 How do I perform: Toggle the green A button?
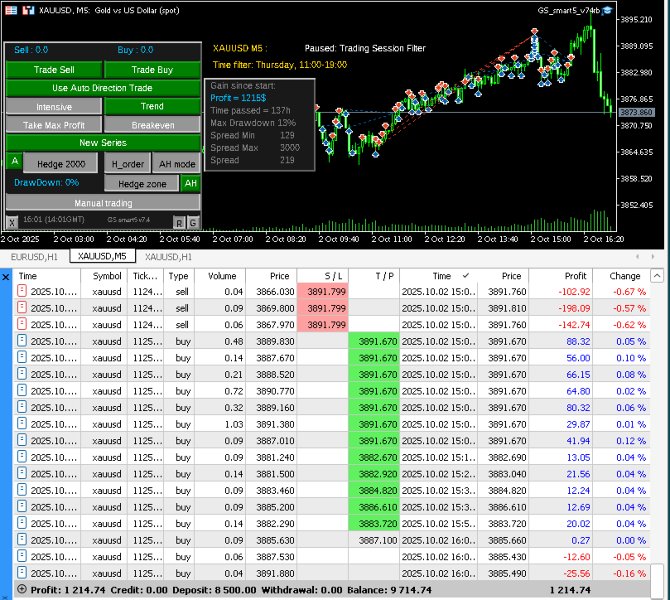(x=14, y=162)
